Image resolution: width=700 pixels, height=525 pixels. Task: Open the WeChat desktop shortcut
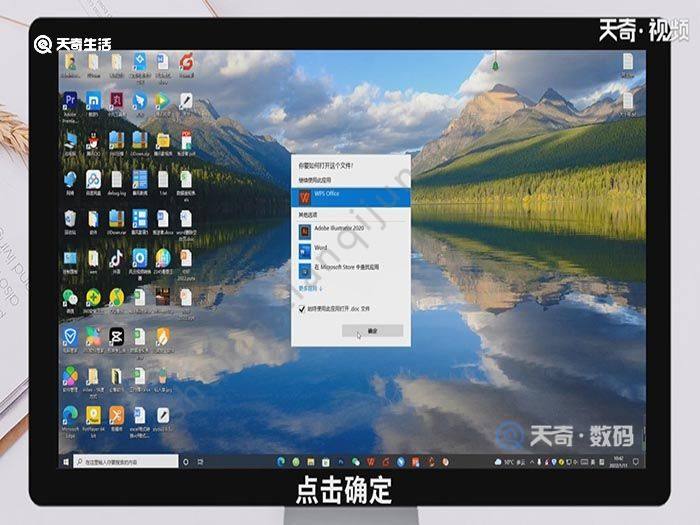70,300
